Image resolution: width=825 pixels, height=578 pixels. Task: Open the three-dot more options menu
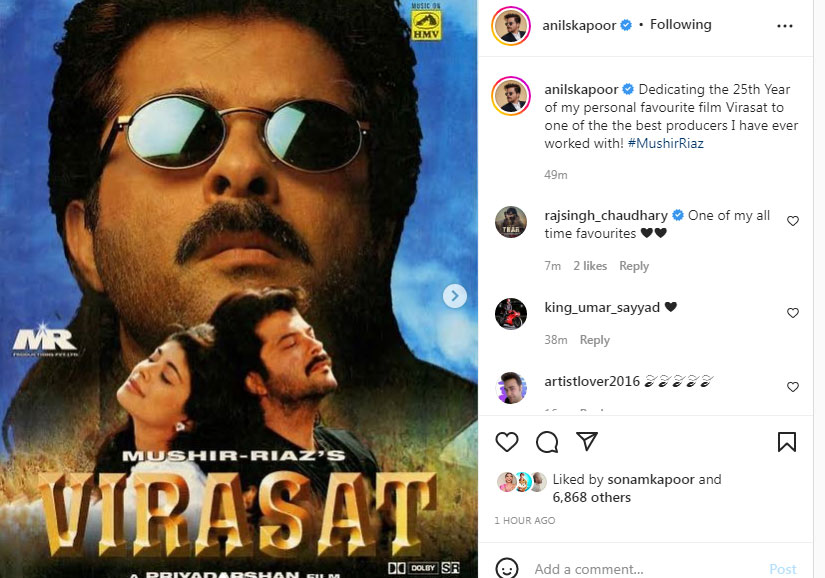pyautogui.click(x=784, y=26)
